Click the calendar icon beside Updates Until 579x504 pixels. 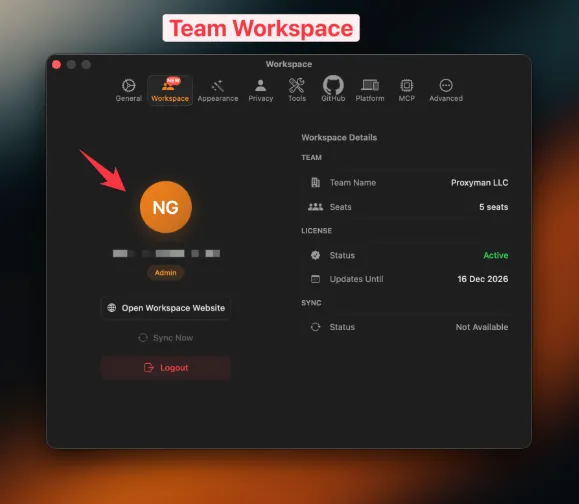pos(315,279)
